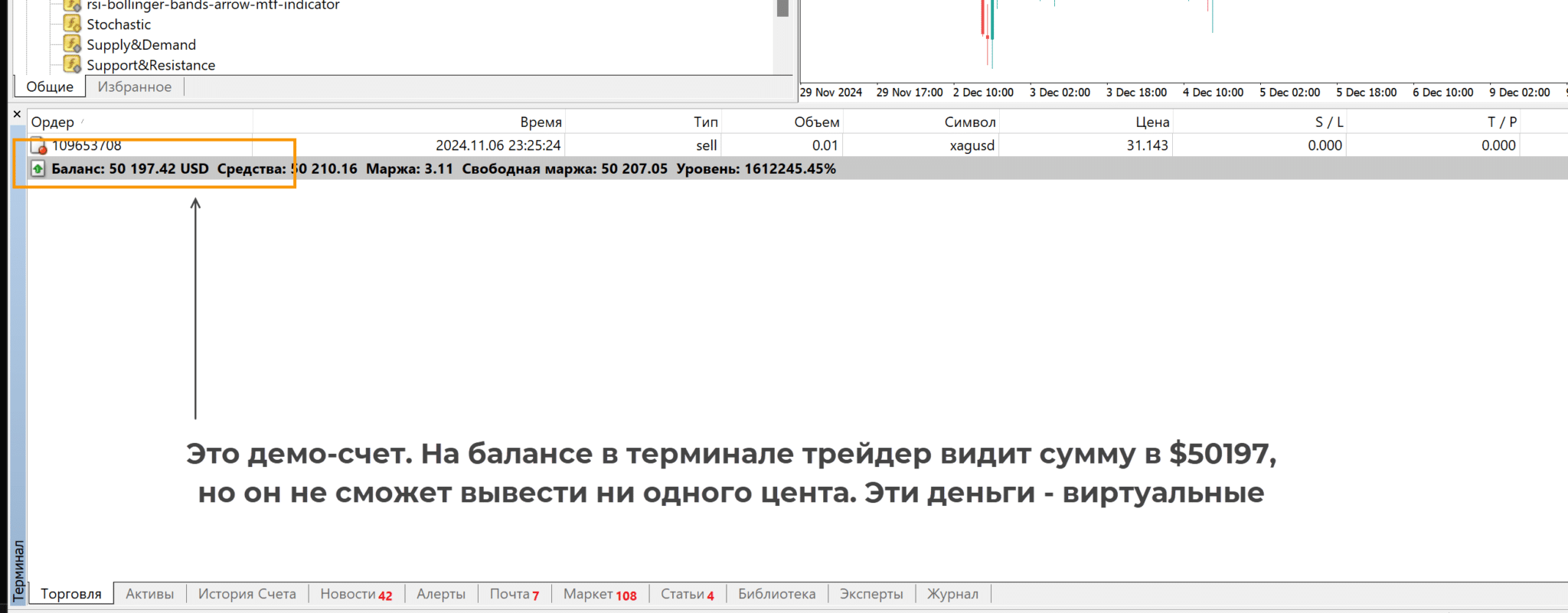The width and height of the screenshot is (1568, 613).
Task: Switch to the Журнал tab
Action: pos(952,594)
